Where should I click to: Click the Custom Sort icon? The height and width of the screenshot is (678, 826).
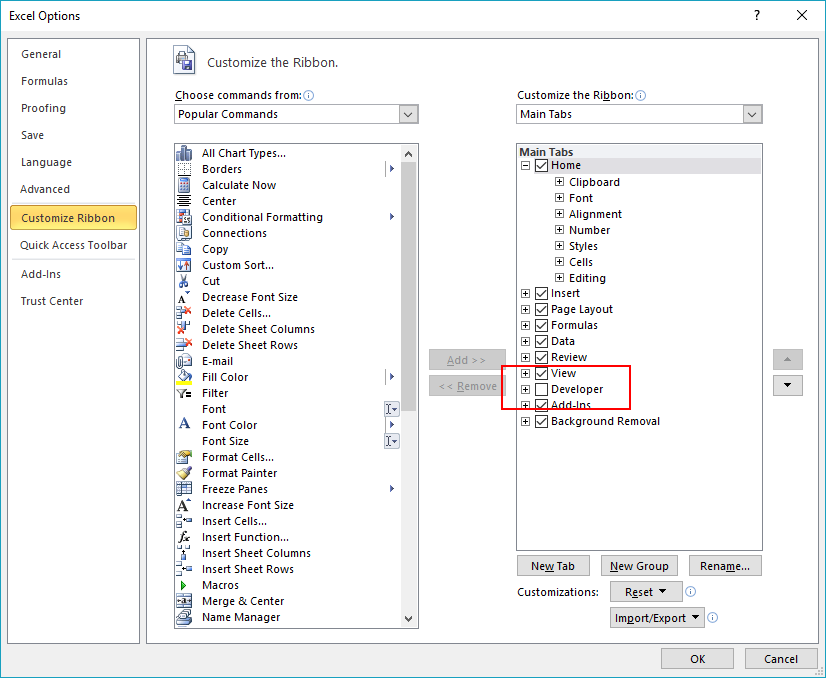184,265
